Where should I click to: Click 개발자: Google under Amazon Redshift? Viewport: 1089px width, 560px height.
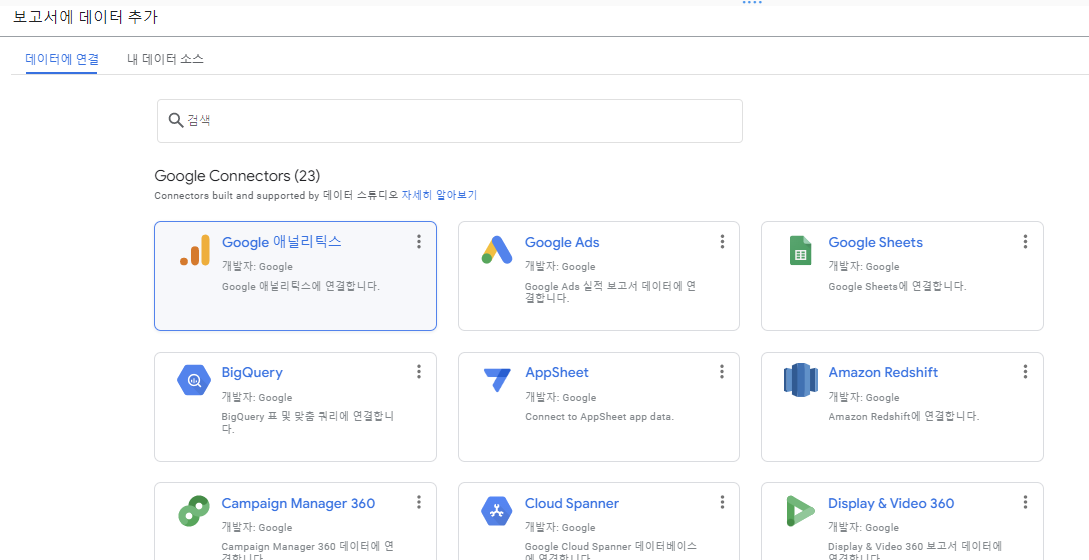coord(864,397)
